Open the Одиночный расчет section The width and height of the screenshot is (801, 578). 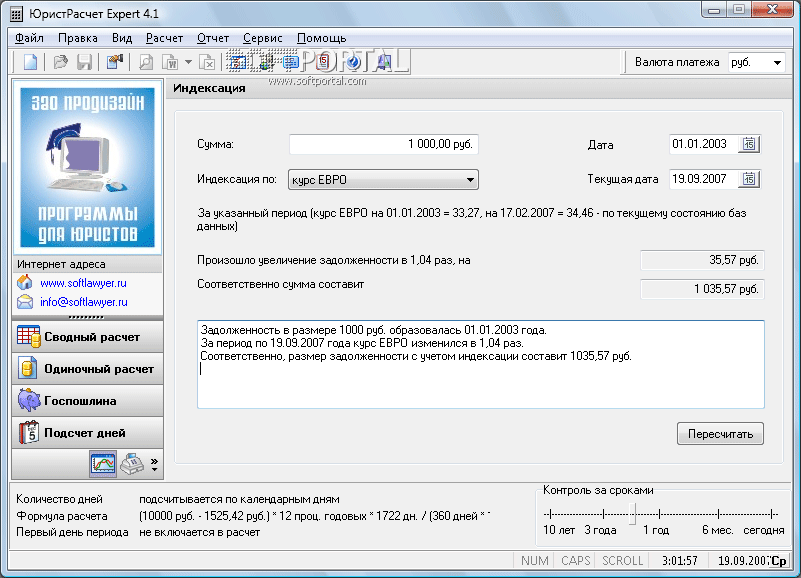coord(87,369)
